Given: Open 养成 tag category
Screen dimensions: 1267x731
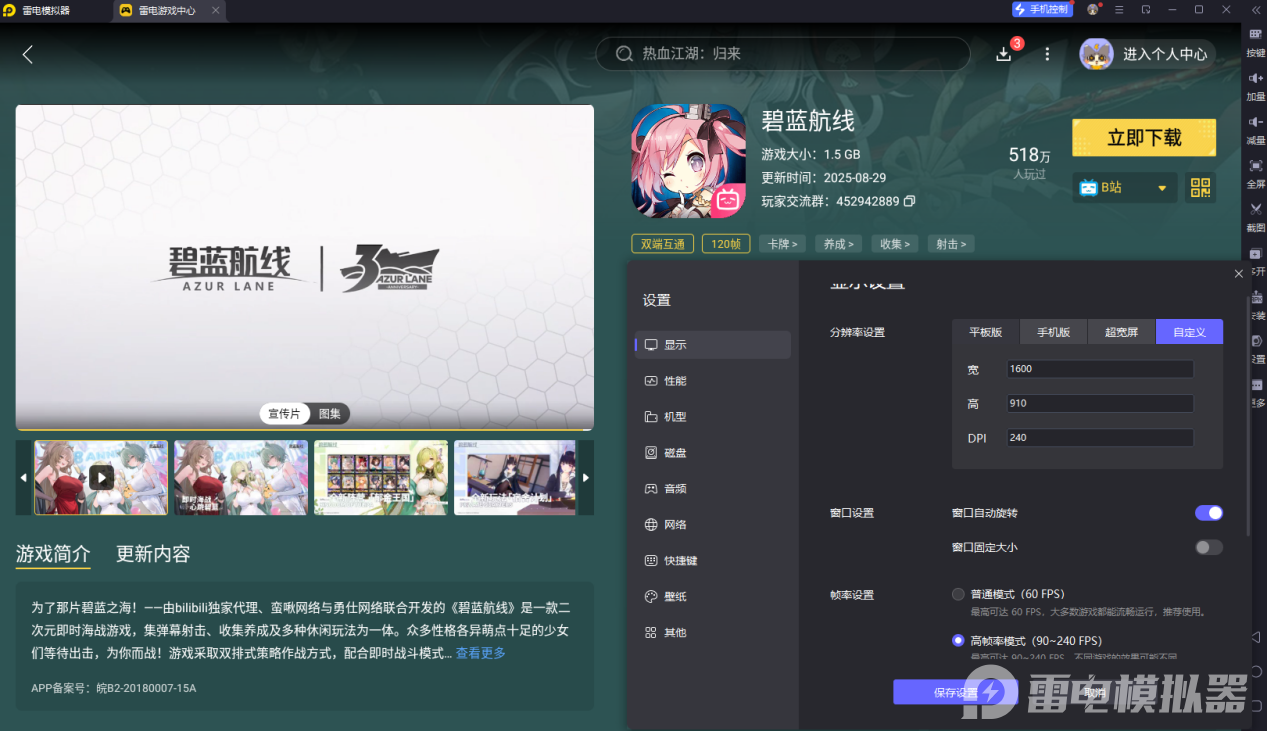Looking at the screenshot, I should 839,244.
